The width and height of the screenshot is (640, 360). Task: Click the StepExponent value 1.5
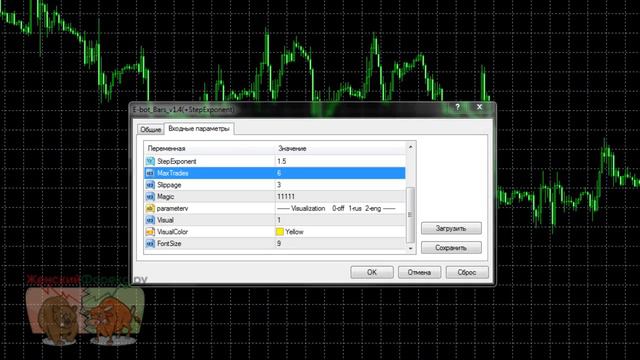click(282, 161)
